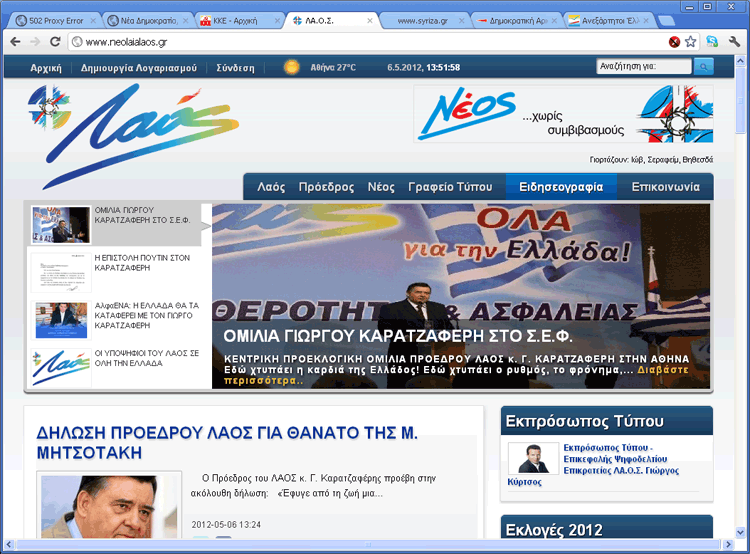Viewport: 750px width, 554px height.
Task: Click the Karatzaferis article photo
Action: (109, 506)
